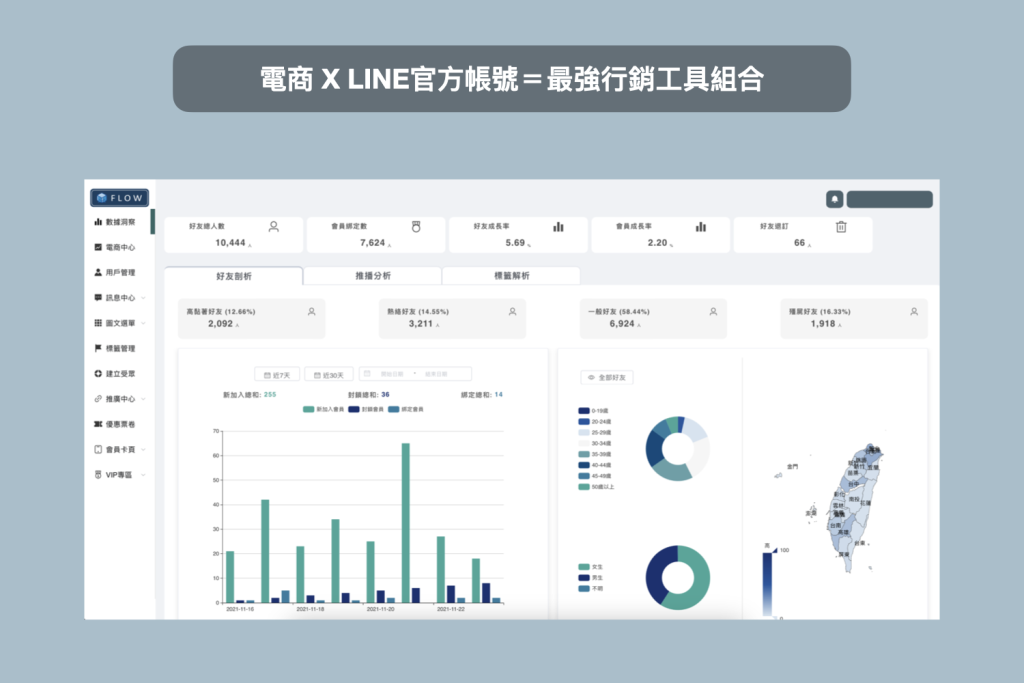
Task: Open 擴展好友 (16.33%) card
Action: (854, 318)
